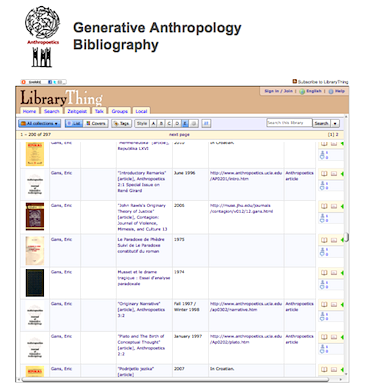Open cover thumbnail of Le Paradoxe de Phèdre
The width and height of the screenshot is (366, 388).
coord(35,250)
